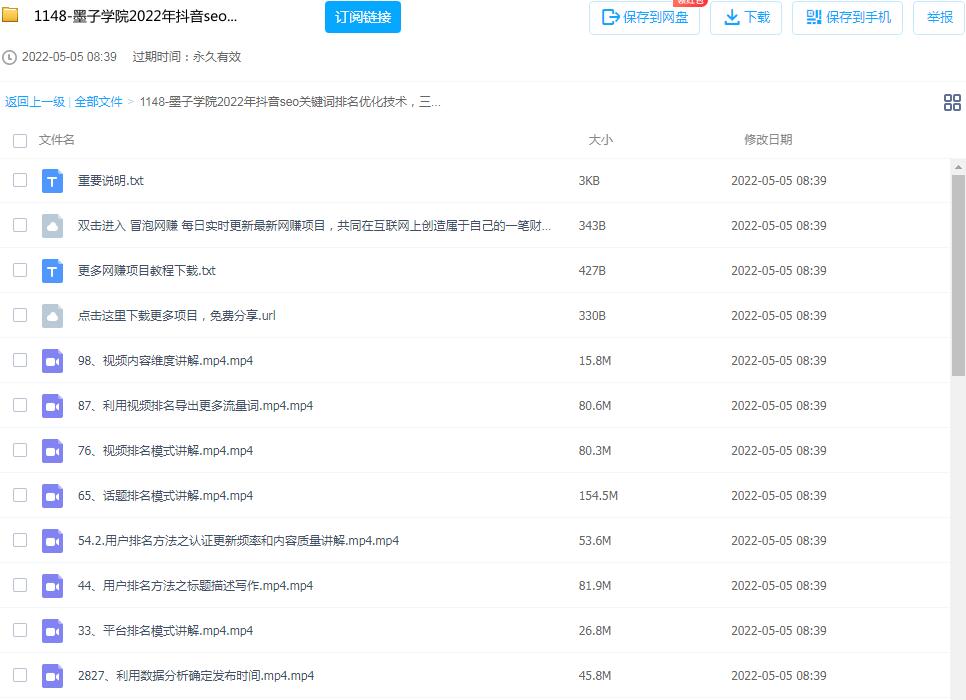Go back via 返回上一级 link
The height and width of the screenshot is (700, 966).
pos(34,102)
